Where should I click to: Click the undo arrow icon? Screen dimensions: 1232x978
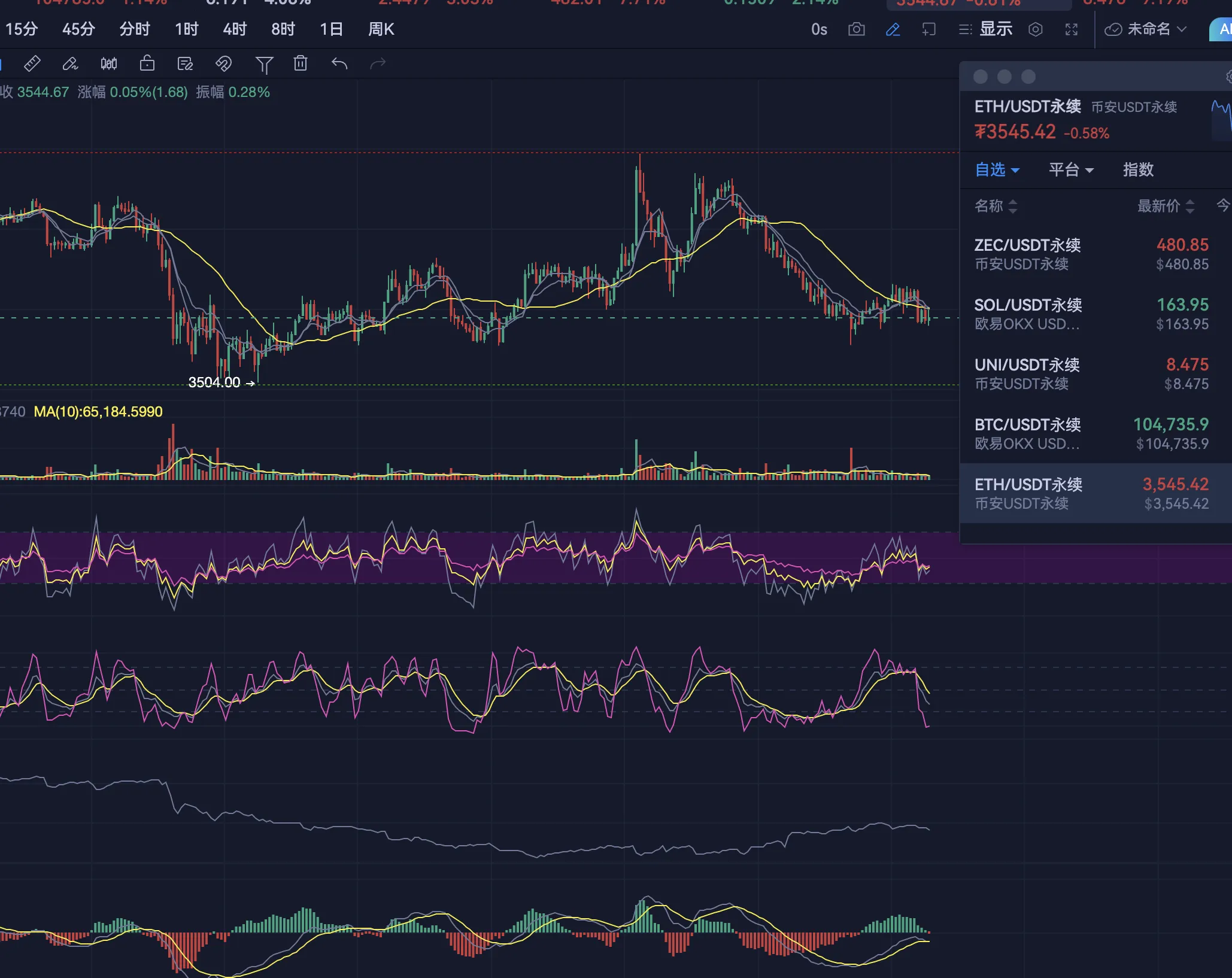(x=339, y=63)
